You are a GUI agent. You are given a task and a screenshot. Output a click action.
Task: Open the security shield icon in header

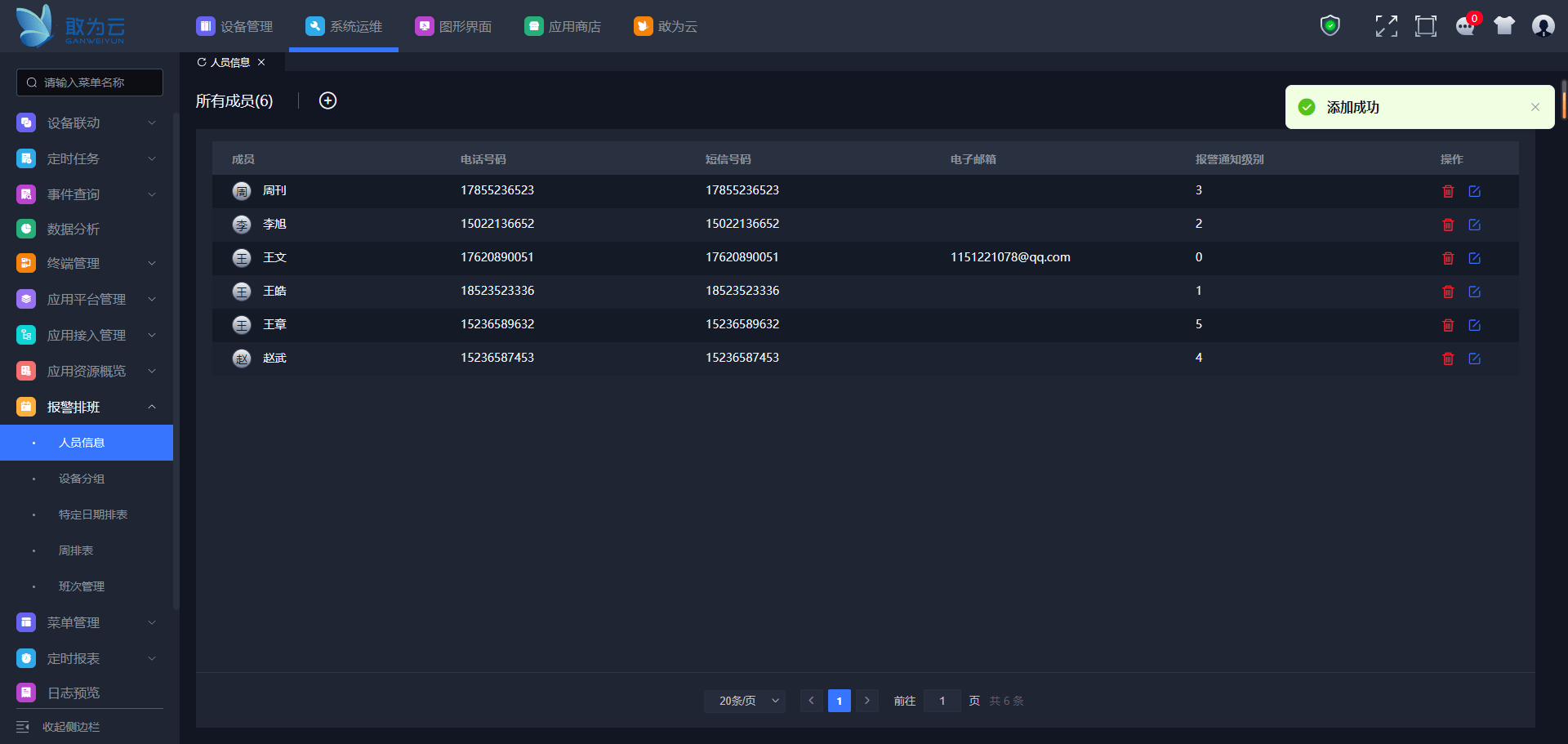tap(1330, 26)
